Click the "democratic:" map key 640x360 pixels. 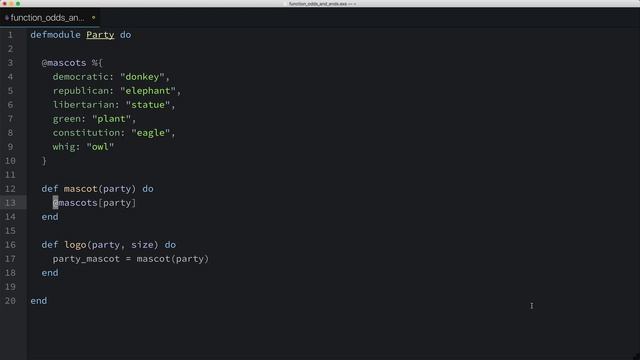click(x=83, y=77)
